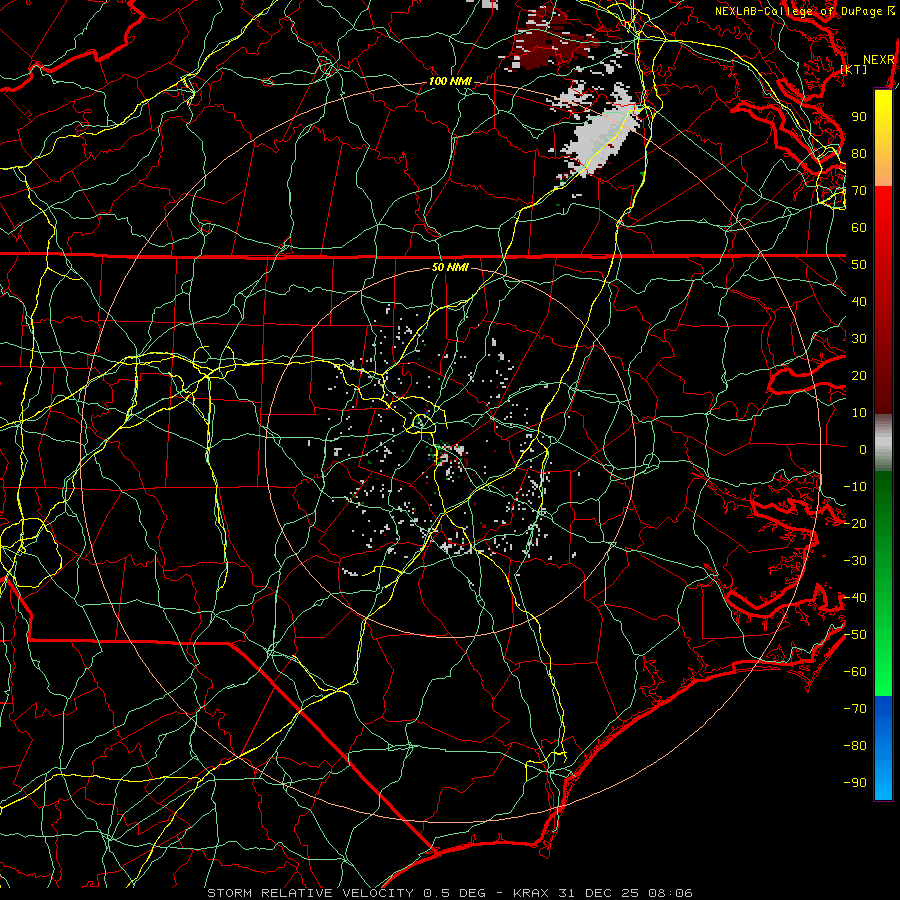900x900 pixels.
Task: Click the [KT] units label
Action: click(x=854, y=69)
